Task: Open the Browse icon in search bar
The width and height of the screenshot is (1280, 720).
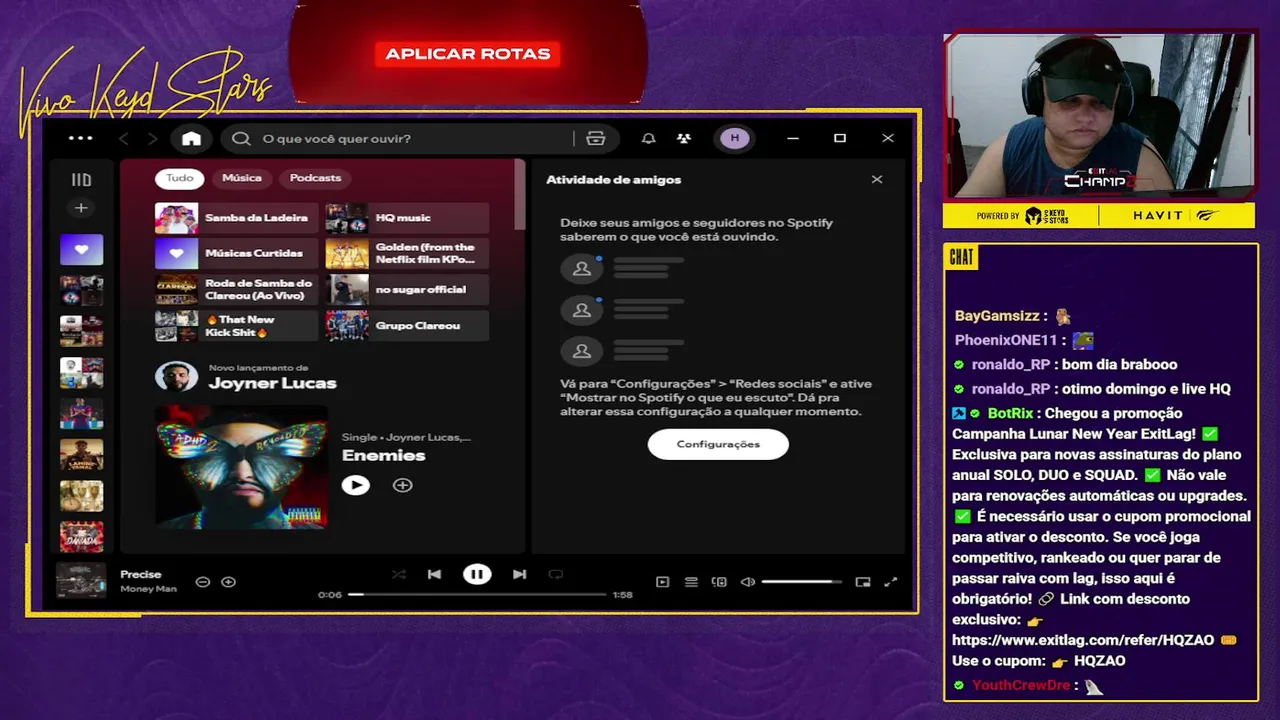Action: click(595, 138)
